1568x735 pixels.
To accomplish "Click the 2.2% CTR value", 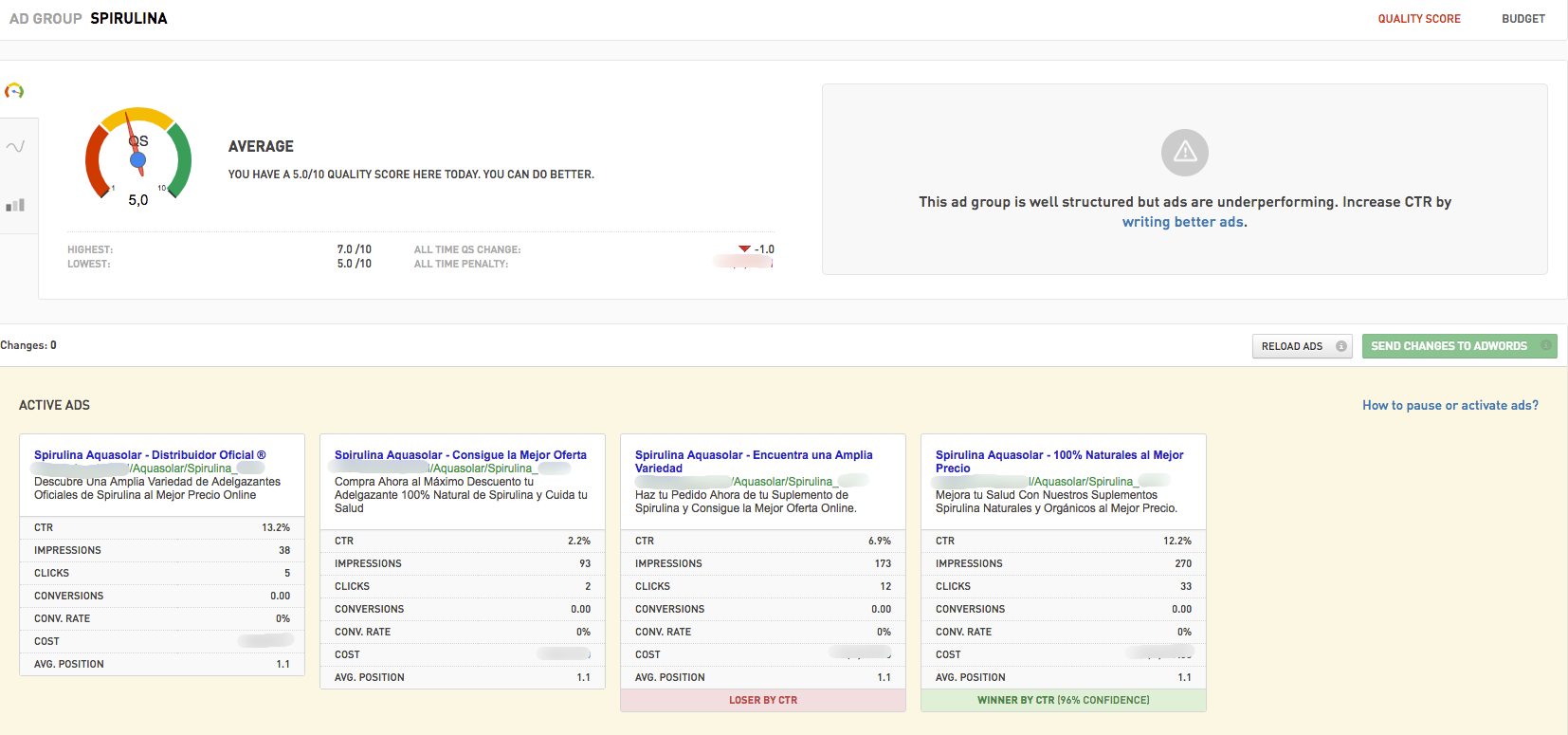I will coord(579,541).
